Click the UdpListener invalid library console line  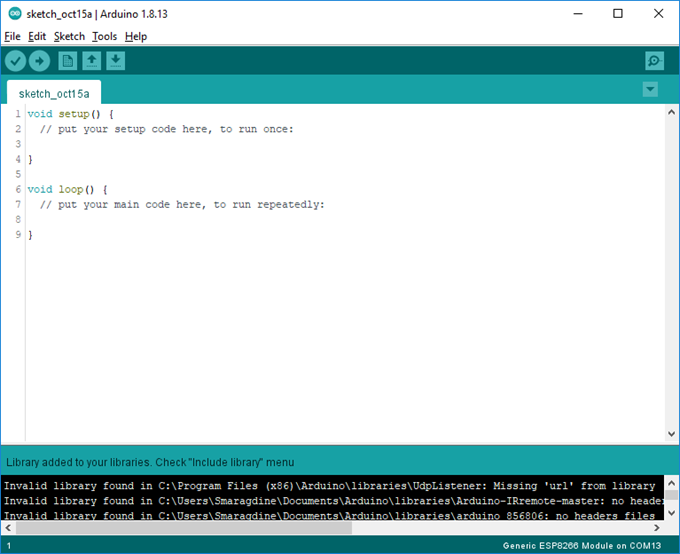pyautogui.click(x=330, y=486)
